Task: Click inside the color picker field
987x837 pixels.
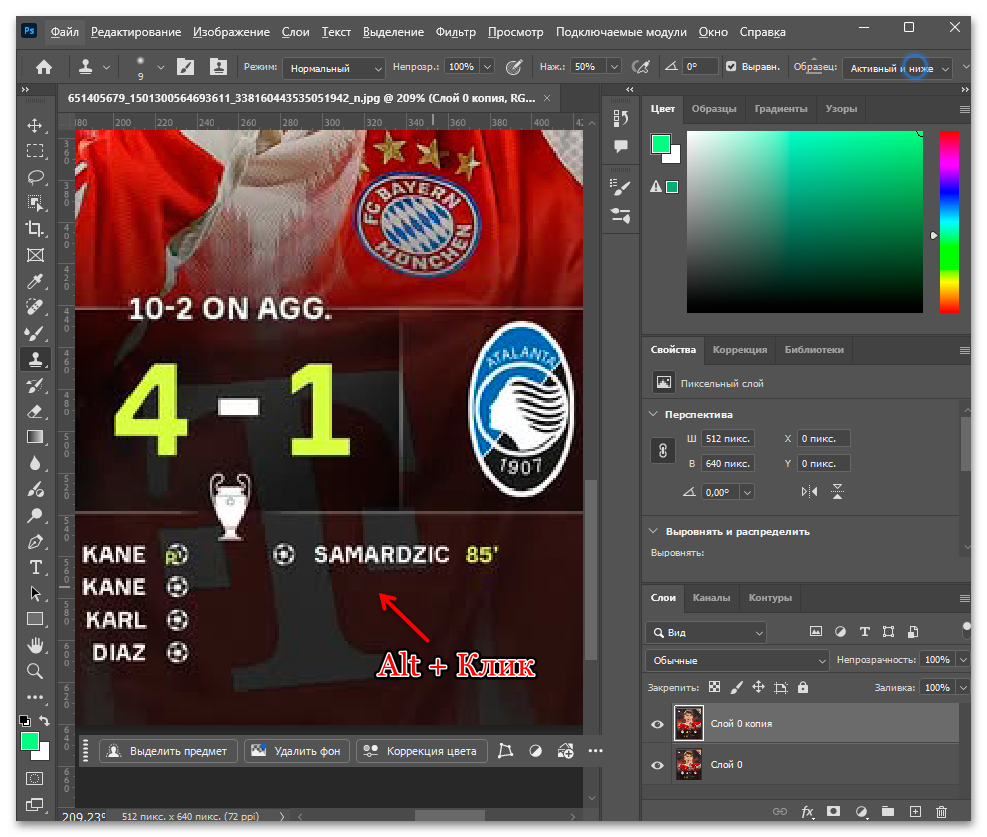Action: [804, 222]
